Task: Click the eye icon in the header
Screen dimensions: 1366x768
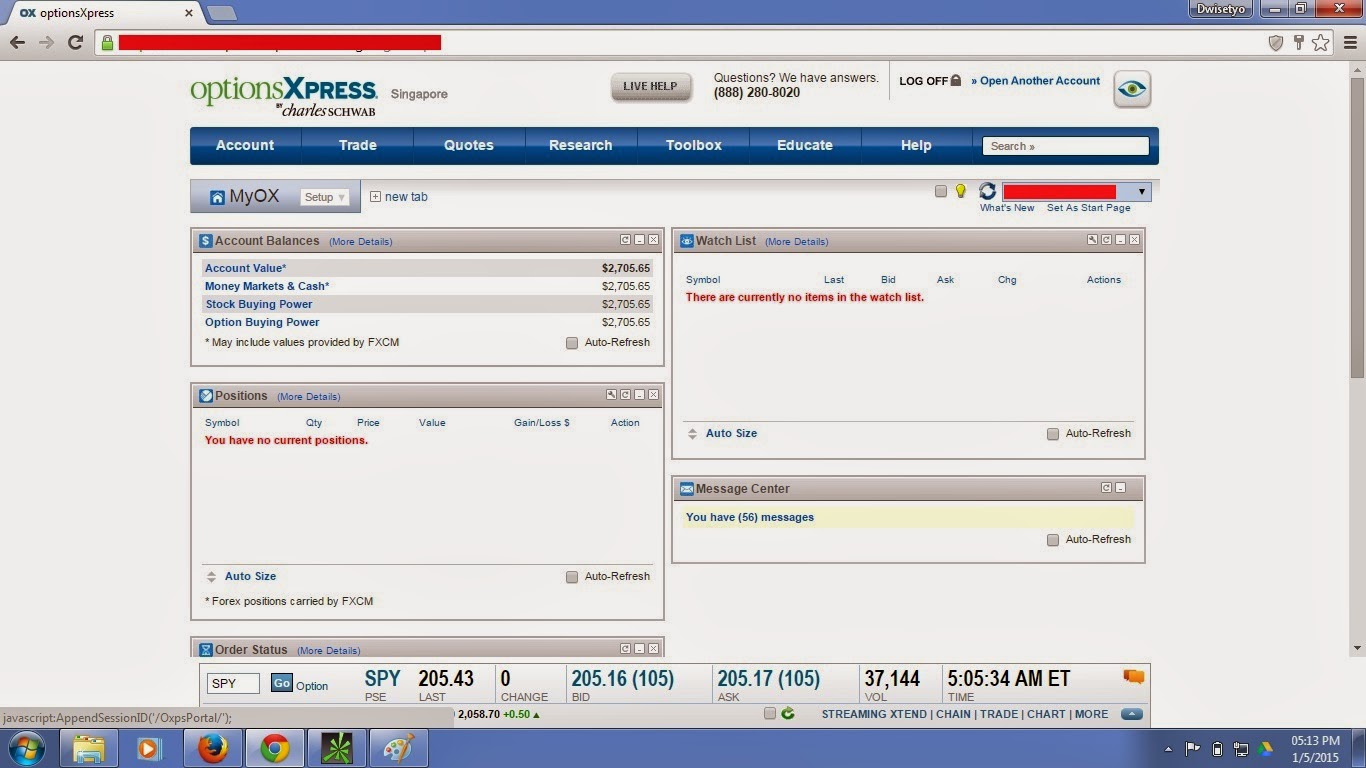Action: click(x=1132, y=89)
